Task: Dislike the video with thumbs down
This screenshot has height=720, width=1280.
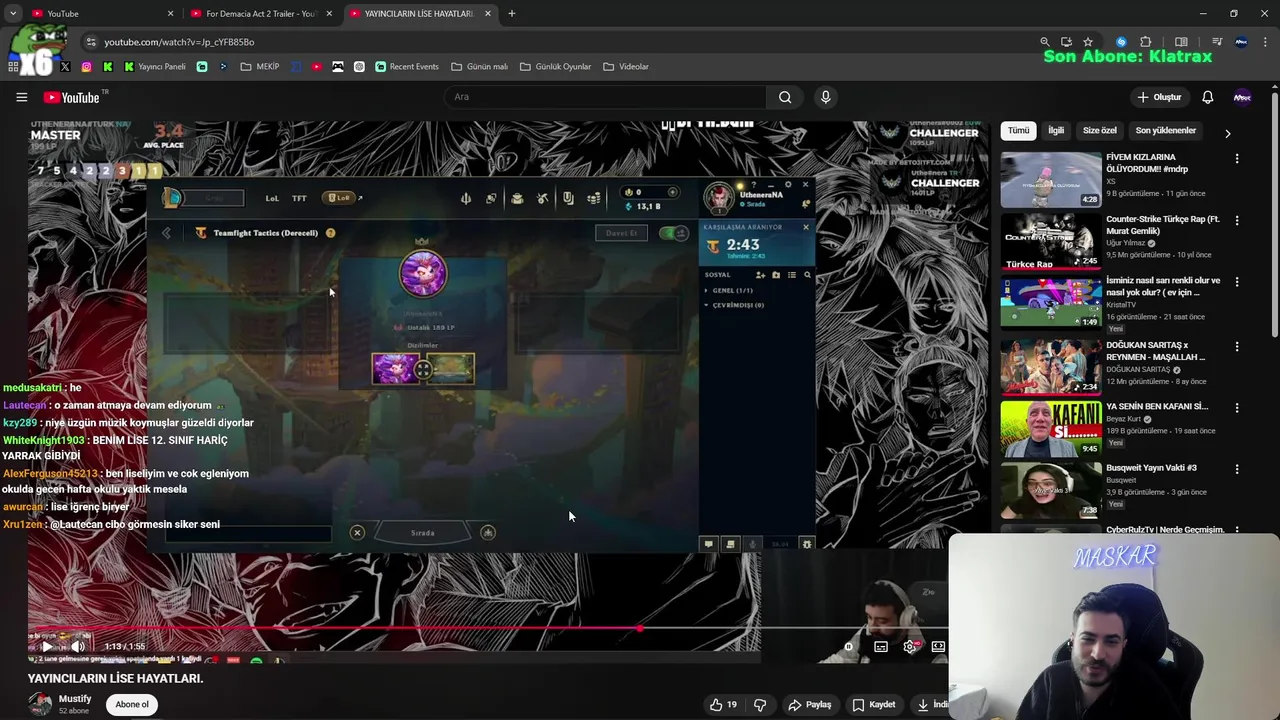Action: [x=760, y=705]
